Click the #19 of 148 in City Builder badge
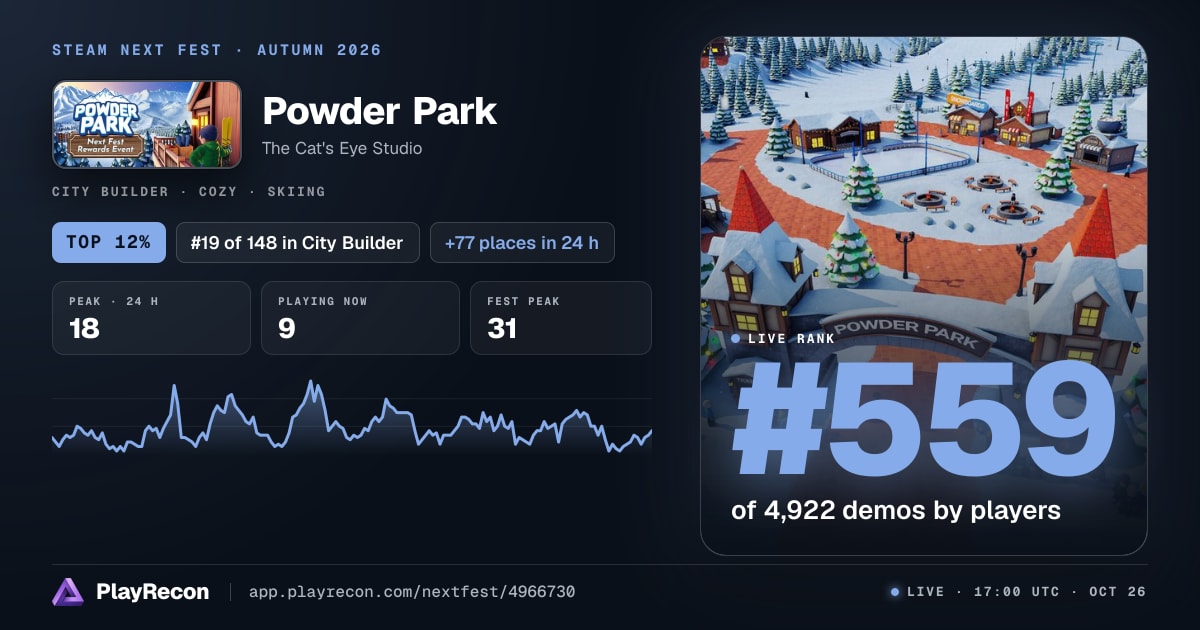This screenshot has height=630, width=1200. (x=298, y=242)
